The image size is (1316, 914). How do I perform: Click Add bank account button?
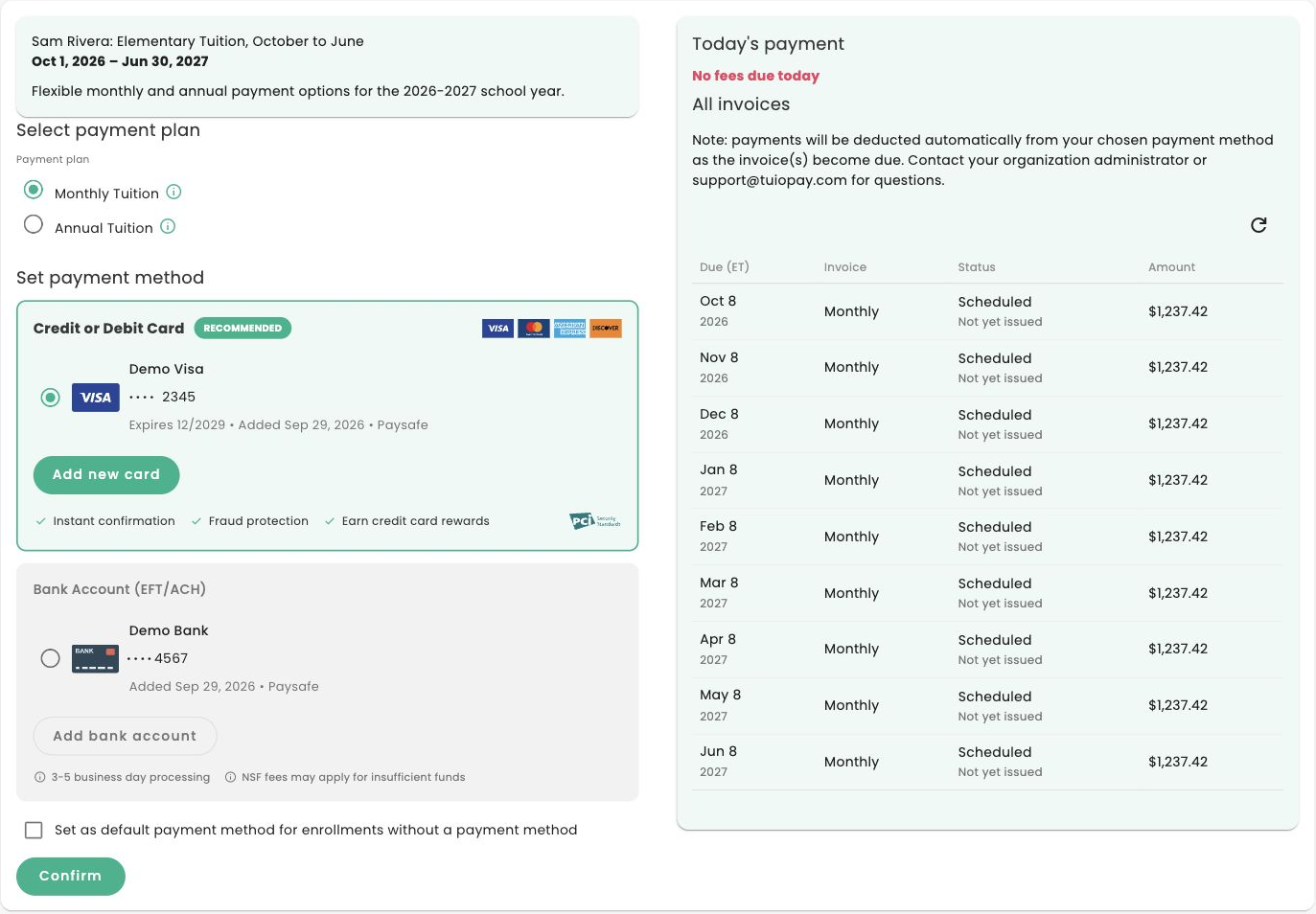click(x=125, y=736)
